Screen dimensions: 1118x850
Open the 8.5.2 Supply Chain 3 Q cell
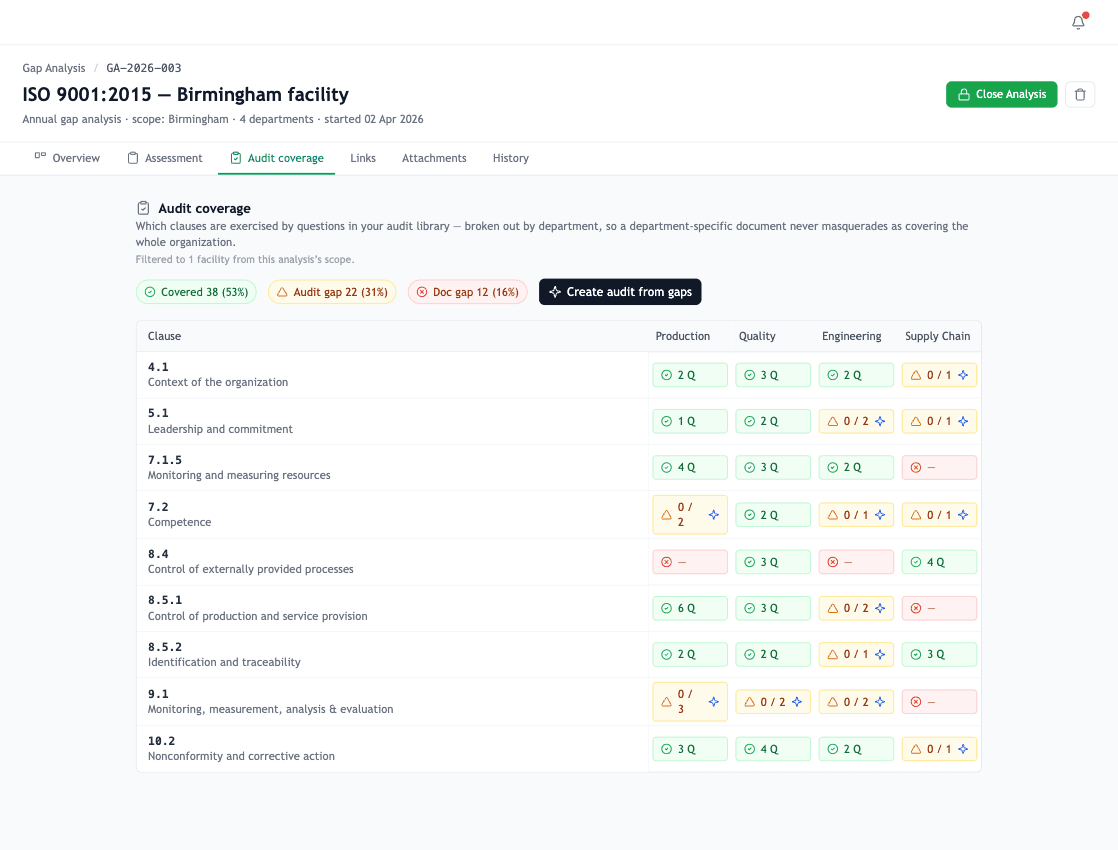(x=939, y=655)
